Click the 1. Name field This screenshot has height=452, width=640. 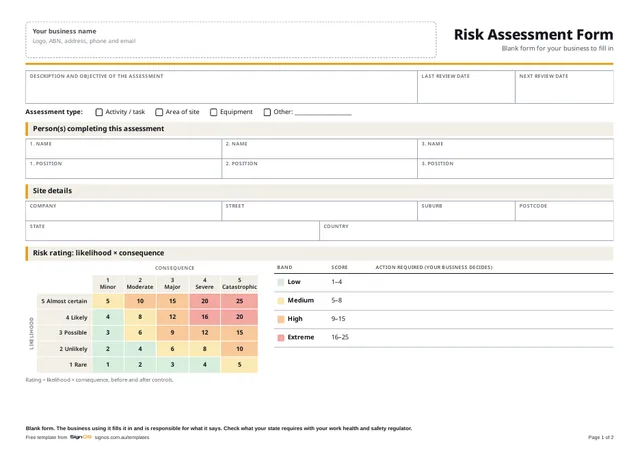click(123, 149)
